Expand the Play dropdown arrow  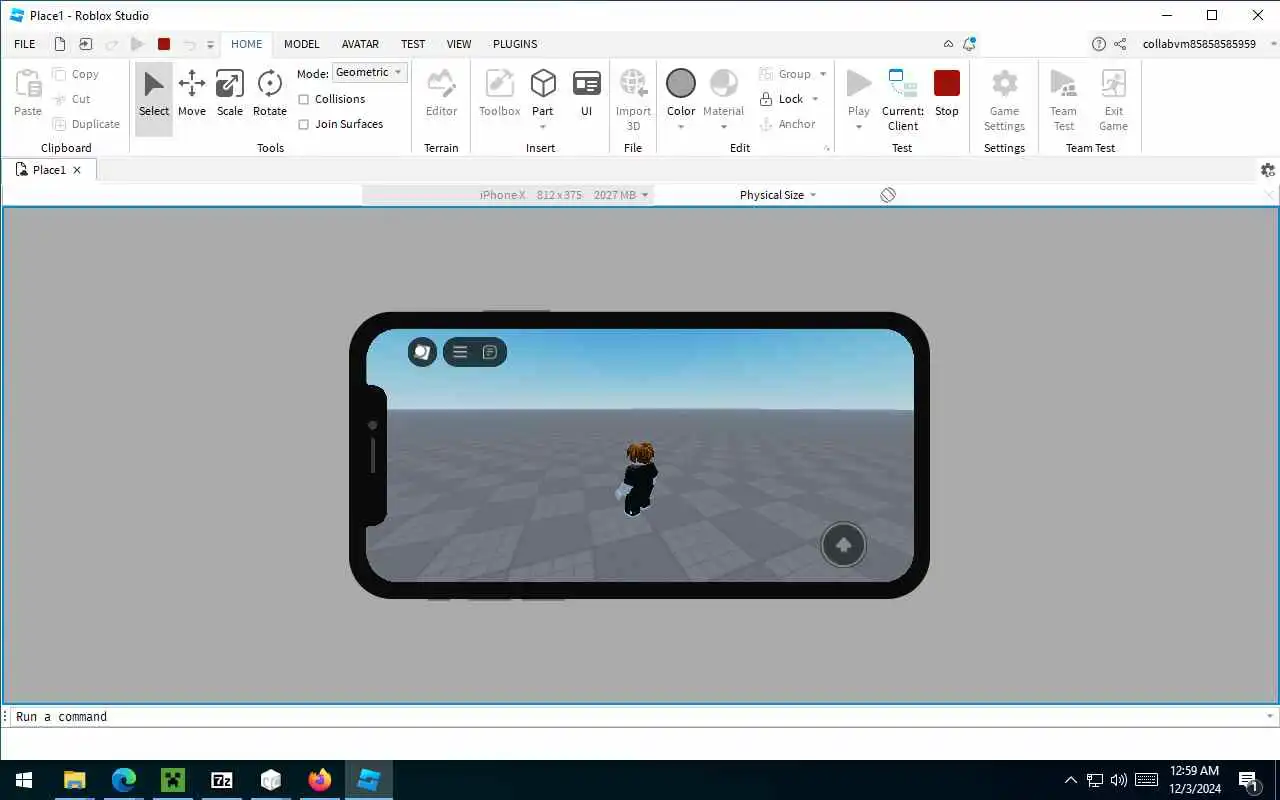pos(859,127)
